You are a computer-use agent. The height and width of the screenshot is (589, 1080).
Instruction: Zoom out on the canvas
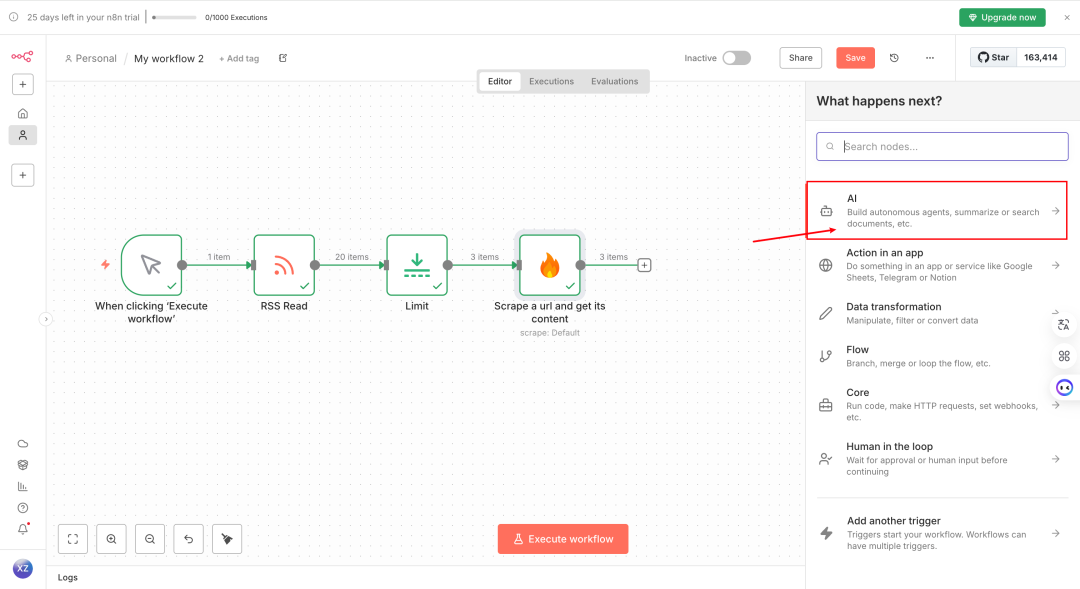tap(150, 539)
